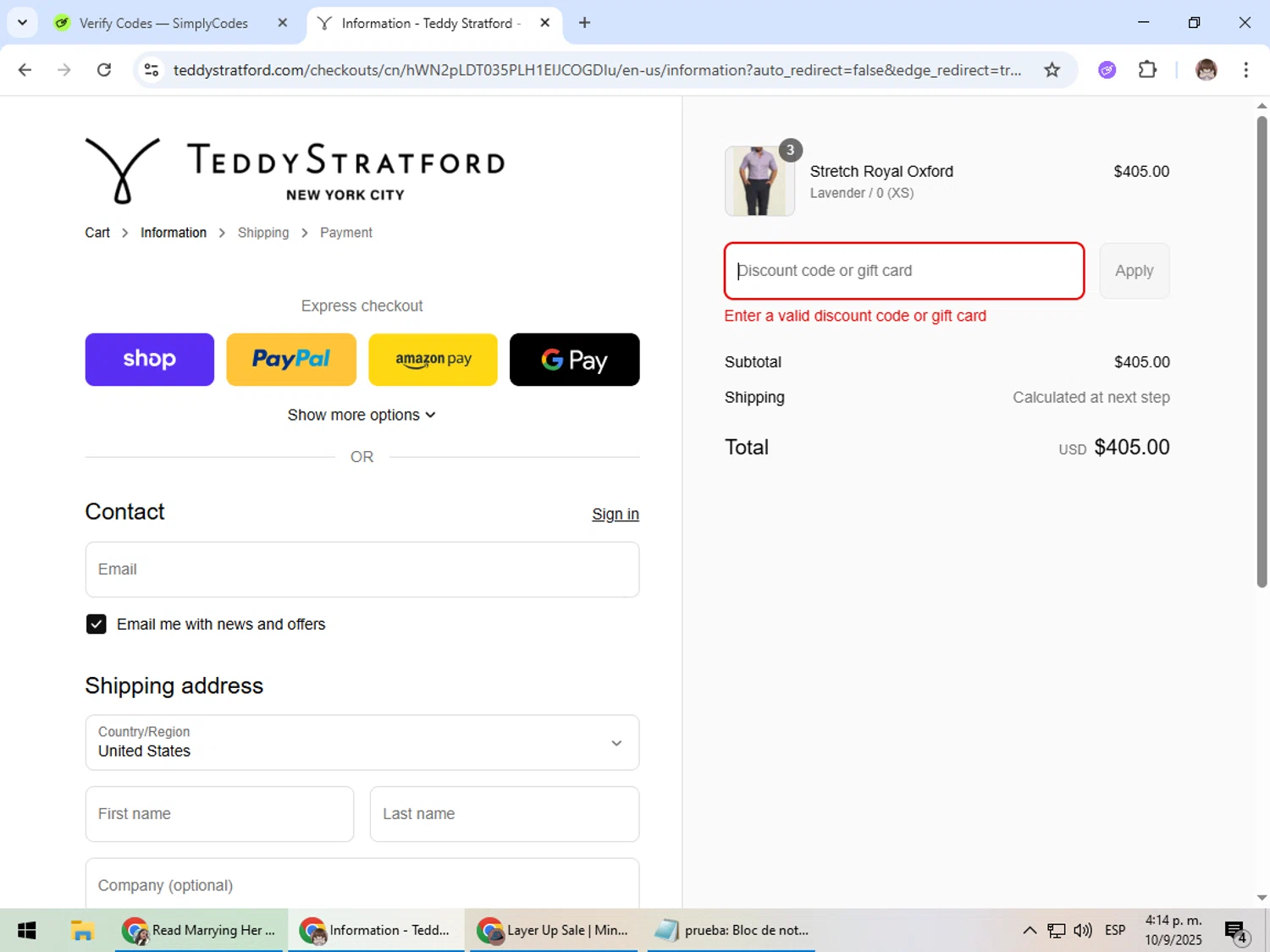Click the scrollbar down arrow
The width and height of the screenshot is (1270, 952).
tap(1262, 898)
